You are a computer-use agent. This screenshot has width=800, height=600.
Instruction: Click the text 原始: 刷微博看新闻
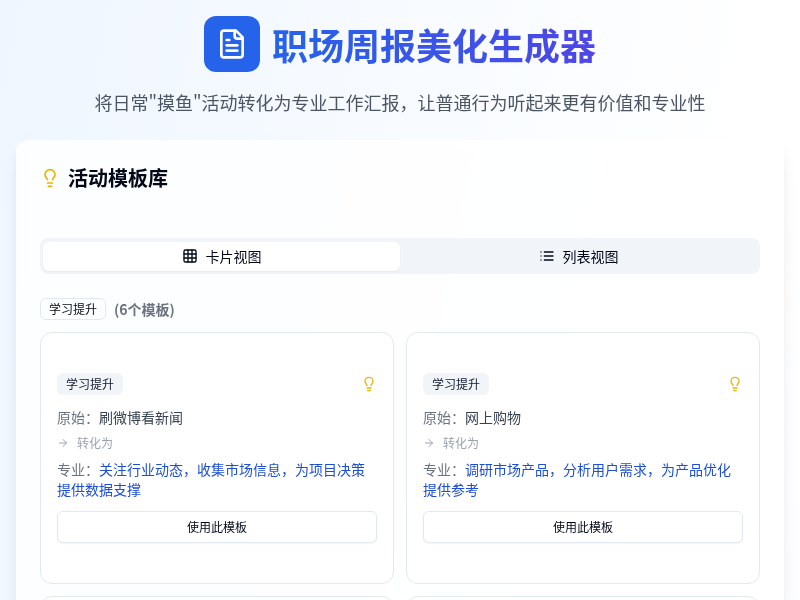(120, 418)
